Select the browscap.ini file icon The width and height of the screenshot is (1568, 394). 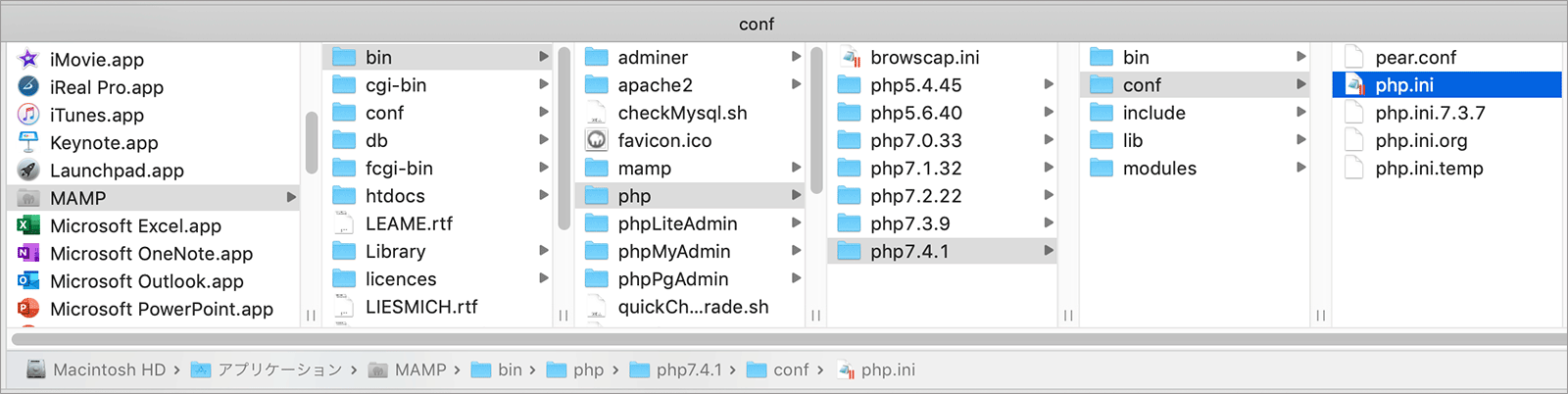[850, 58]
